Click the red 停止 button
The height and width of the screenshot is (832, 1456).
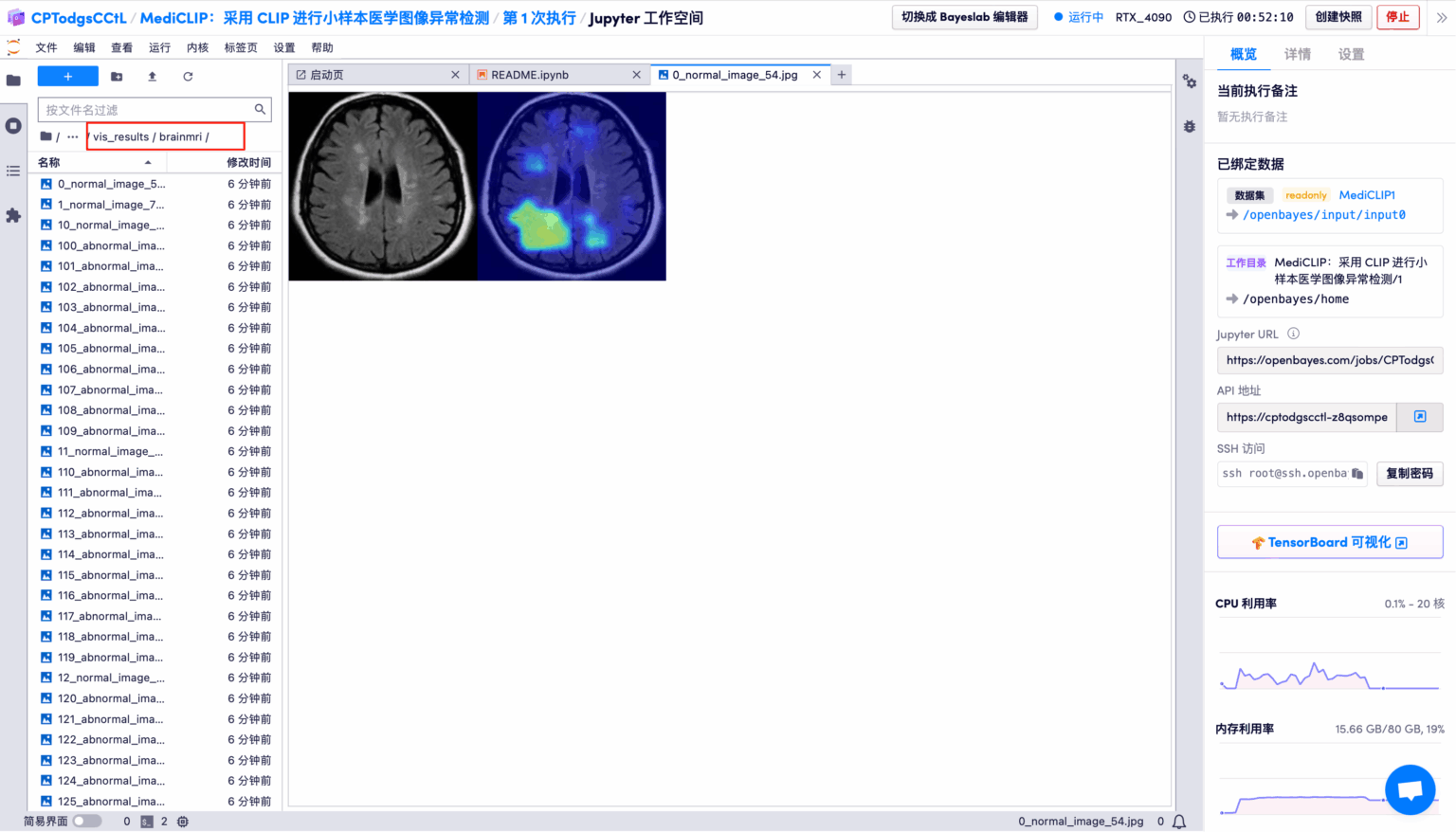[1398, 17]
